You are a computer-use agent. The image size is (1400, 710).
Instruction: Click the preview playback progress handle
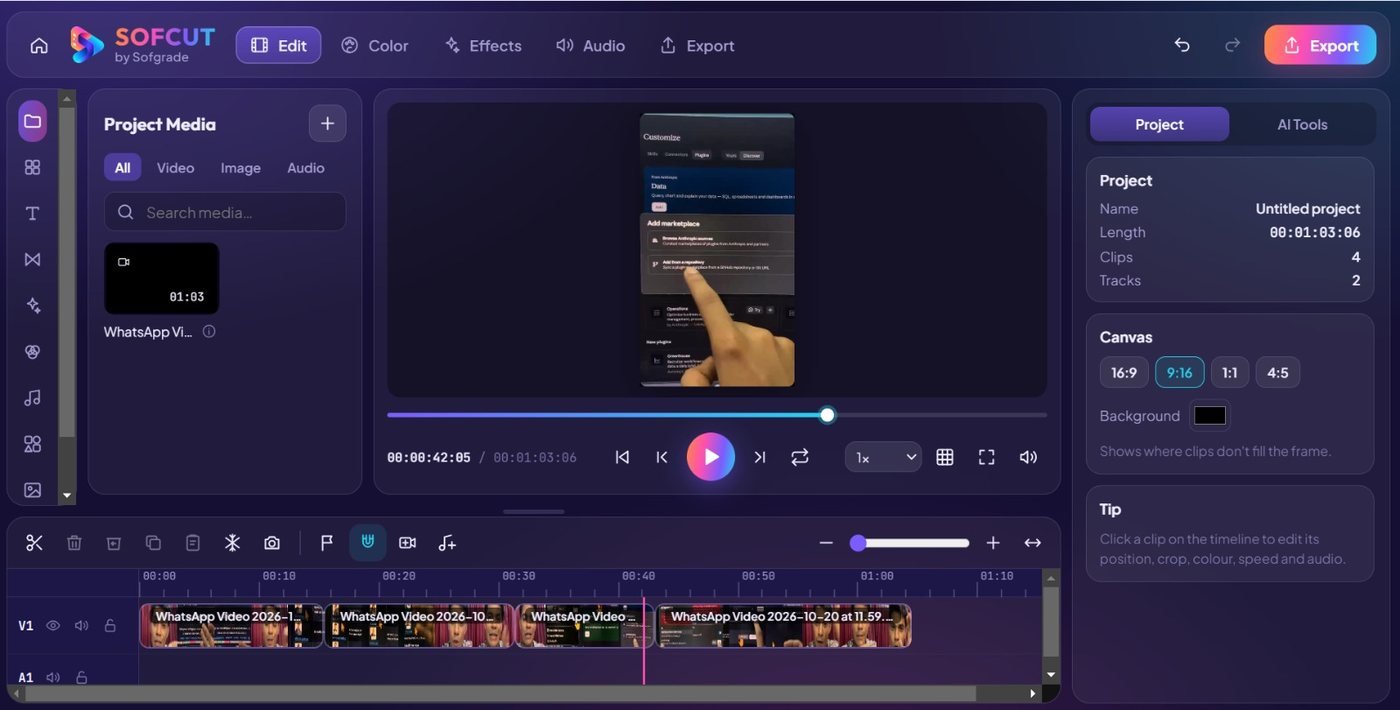(827, 414)
